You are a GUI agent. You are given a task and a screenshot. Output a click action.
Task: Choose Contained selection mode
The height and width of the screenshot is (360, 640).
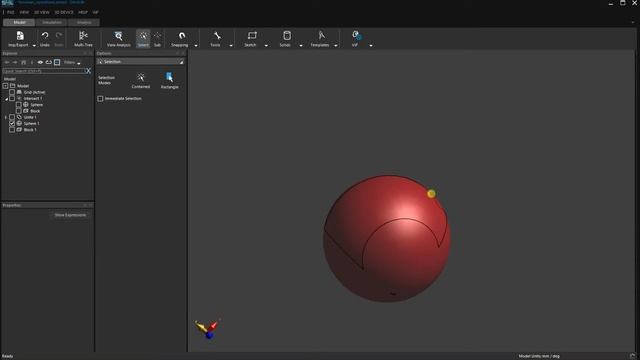click(141, 80)
